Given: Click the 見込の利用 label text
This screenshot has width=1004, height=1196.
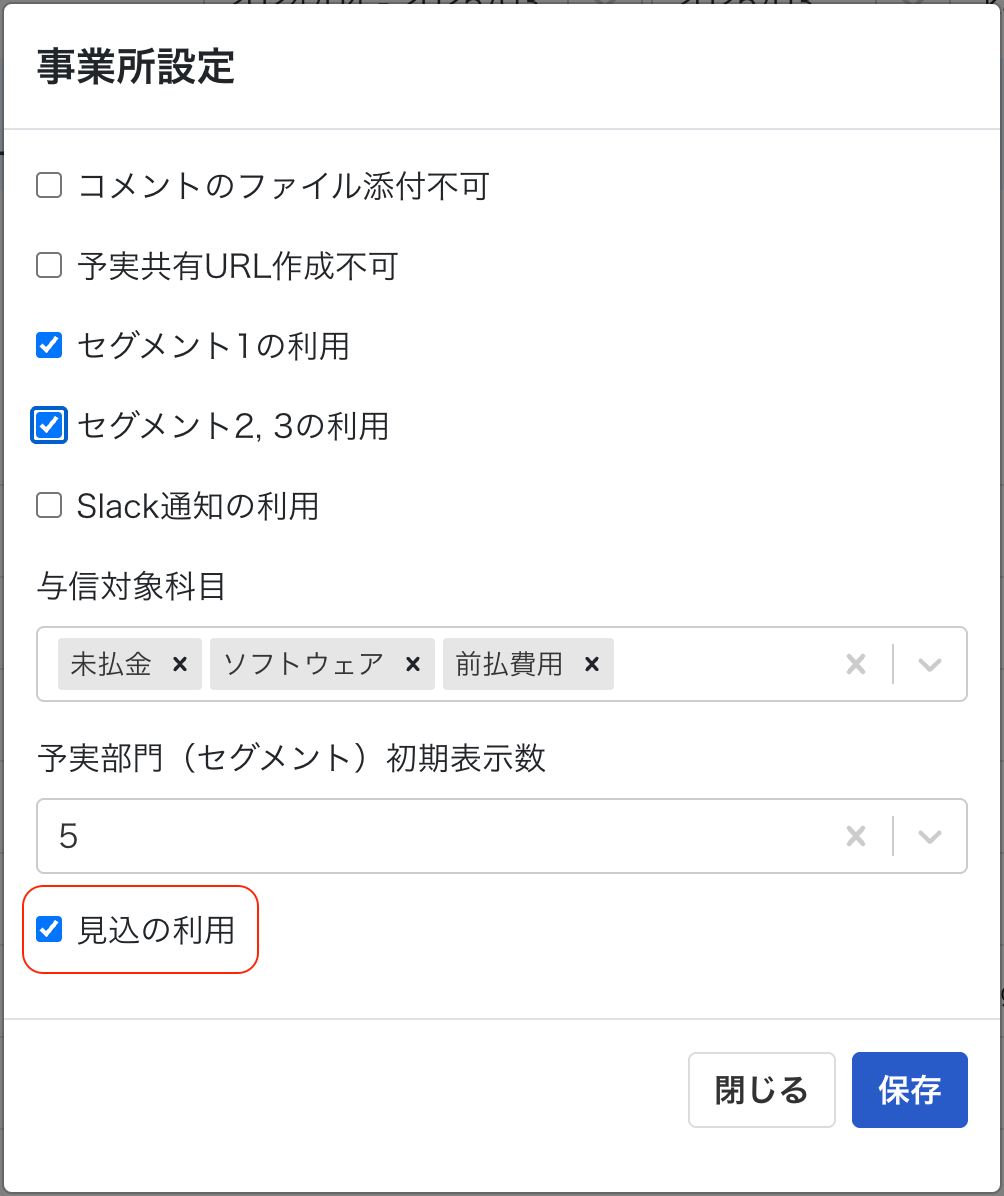Looking at the screenshot, I should pos(156,931).
